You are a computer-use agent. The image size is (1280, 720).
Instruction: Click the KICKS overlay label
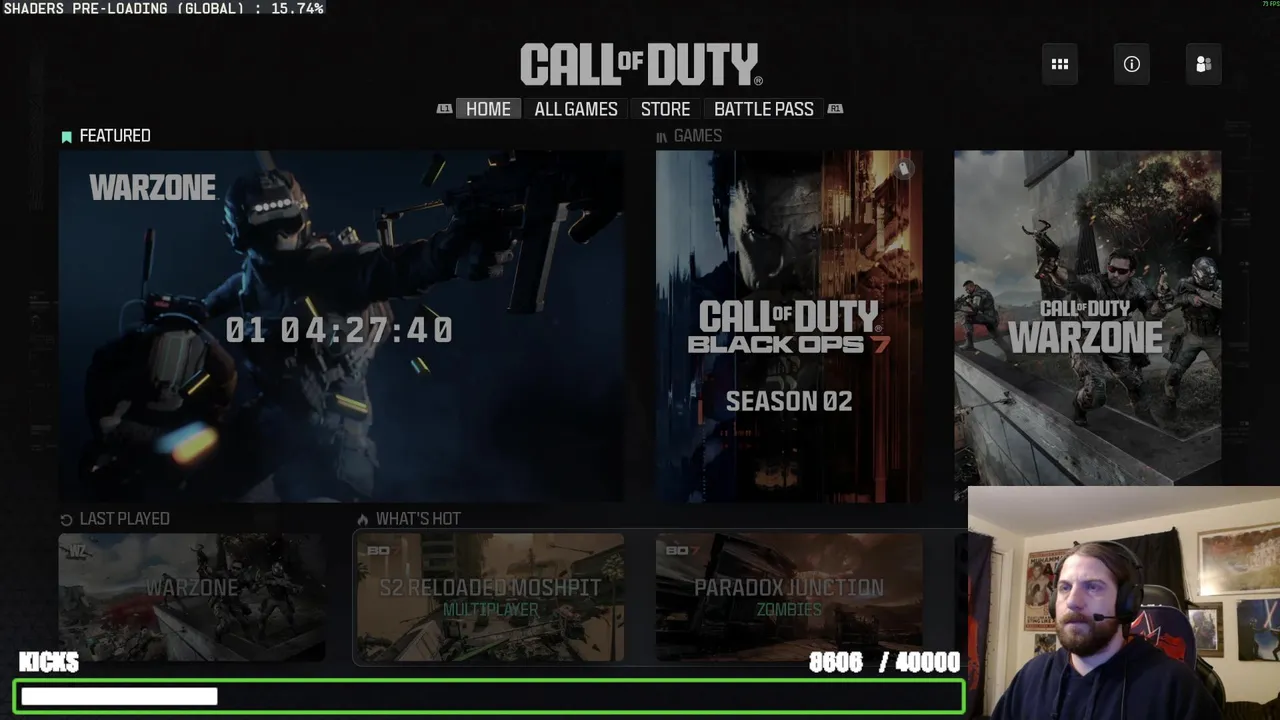pos(48,662)
